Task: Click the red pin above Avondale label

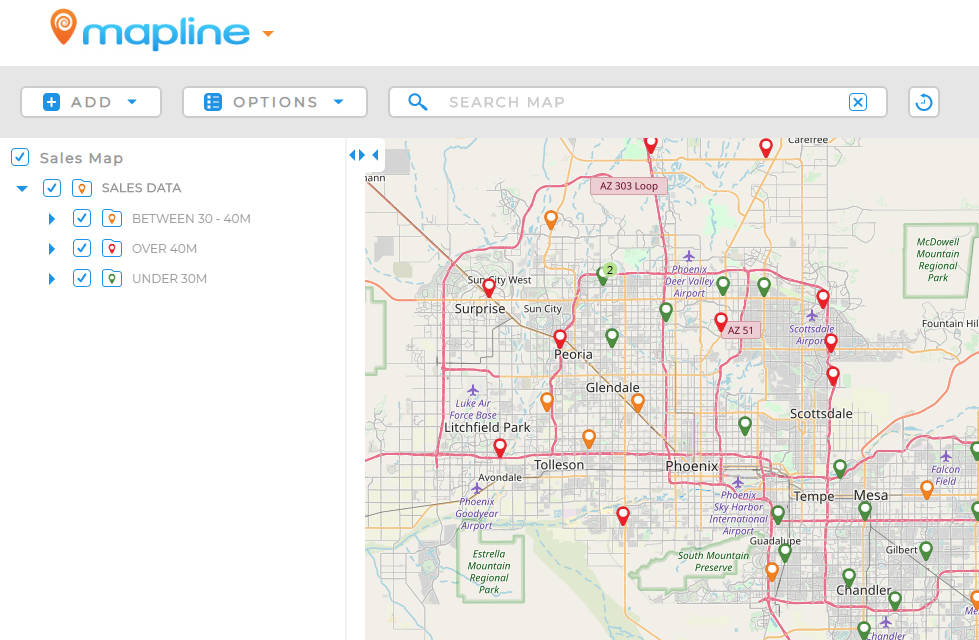Action: [x=500, y=447]
